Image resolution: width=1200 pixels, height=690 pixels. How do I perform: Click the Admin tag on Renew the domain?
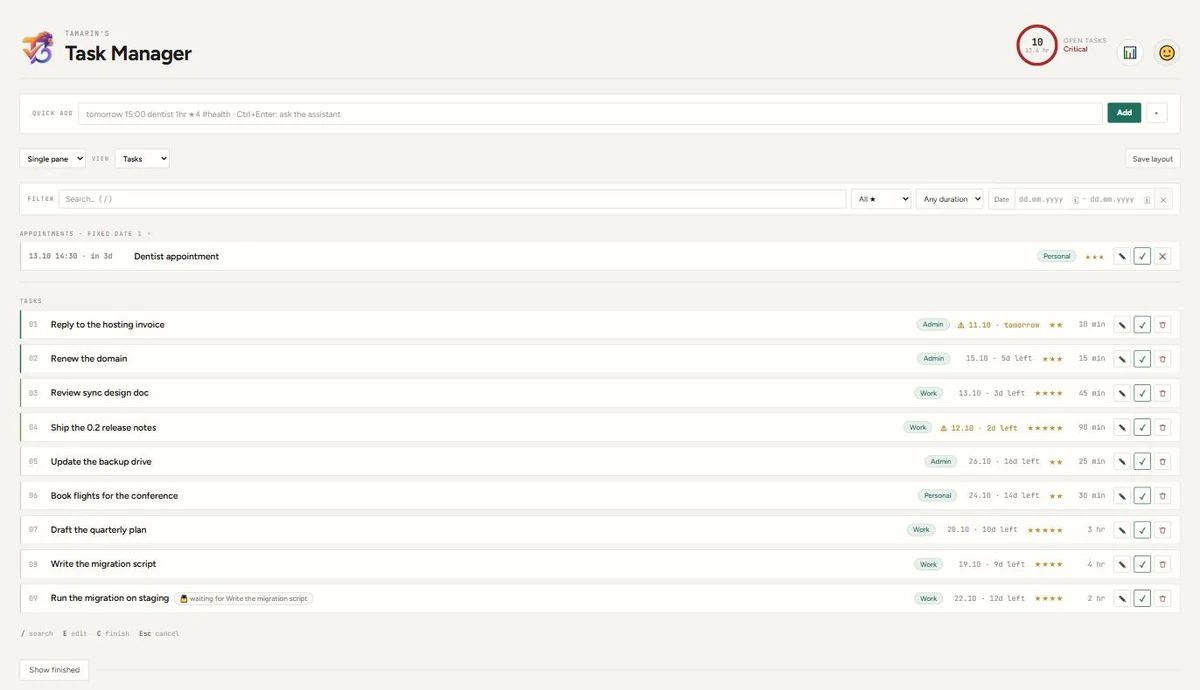934,359
